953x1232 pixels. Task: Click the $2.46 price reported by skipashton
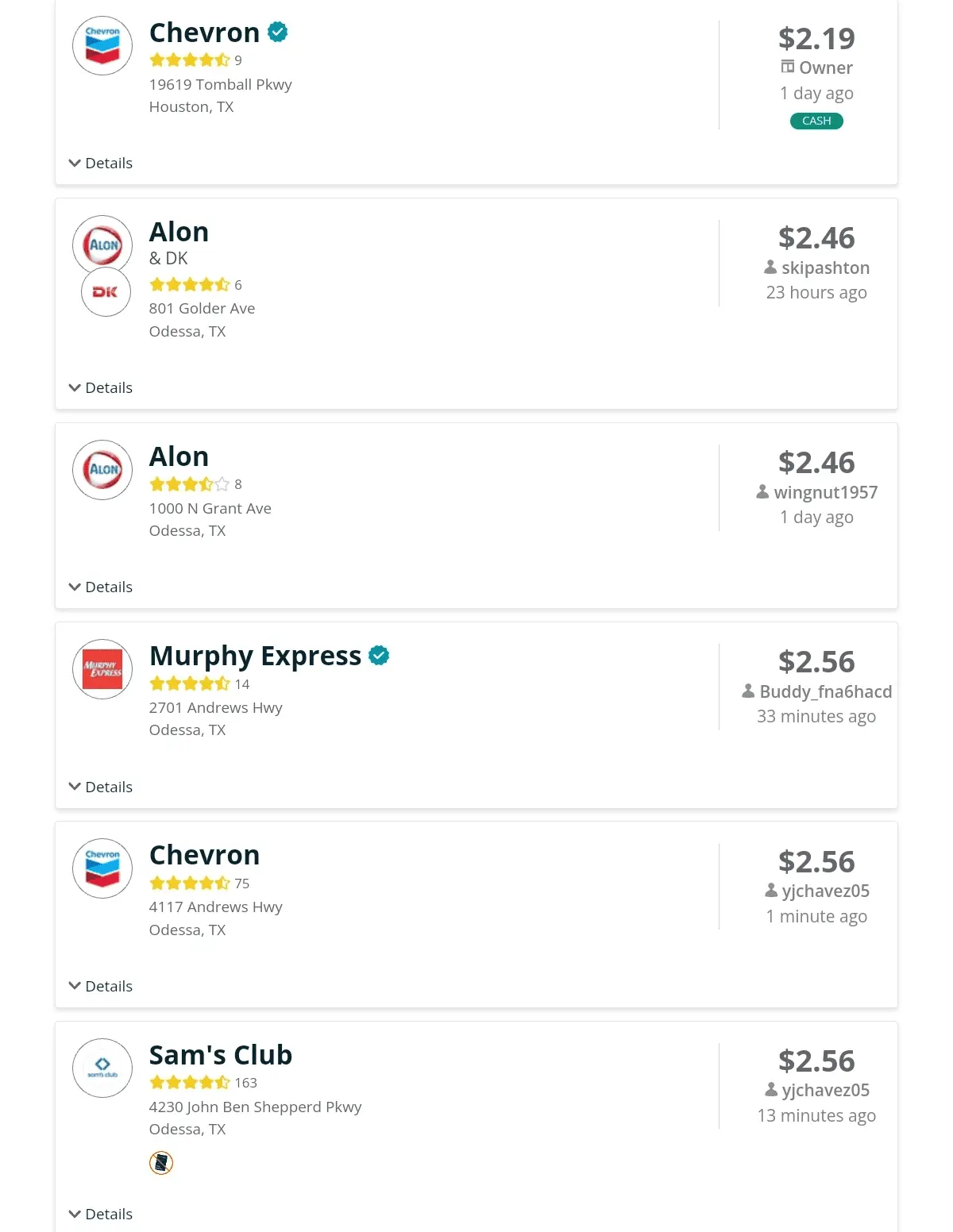coord(816,238)
